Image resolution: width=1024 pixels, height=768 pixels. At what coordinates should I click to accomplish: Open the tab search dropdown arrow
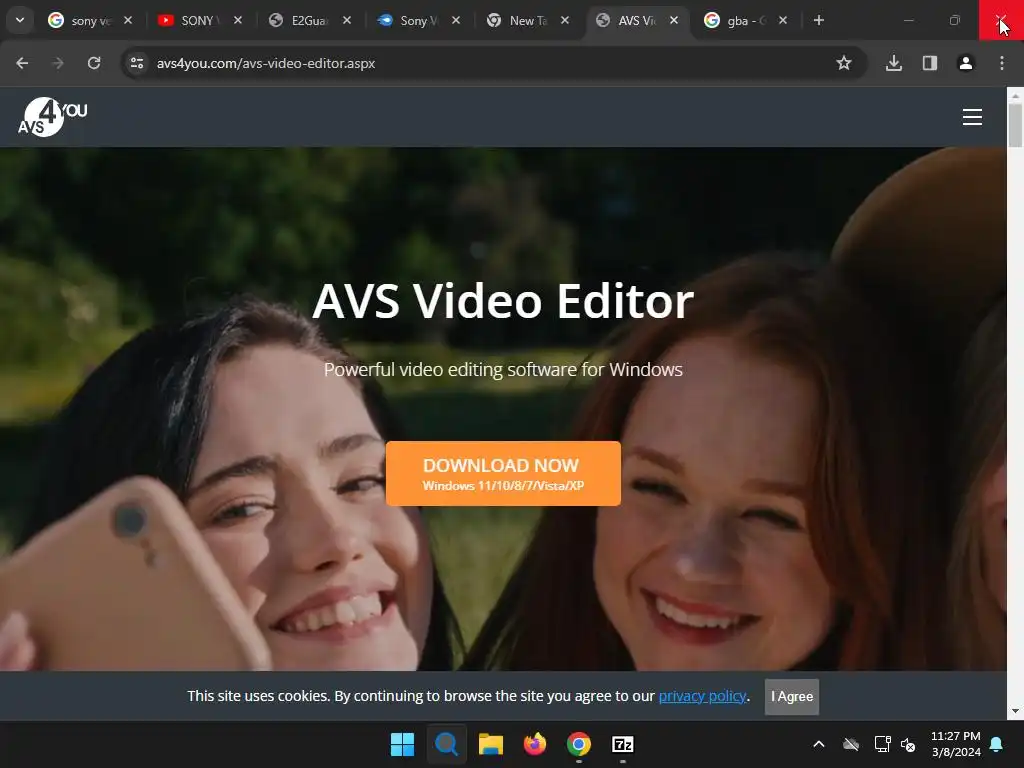pos(20,20)
